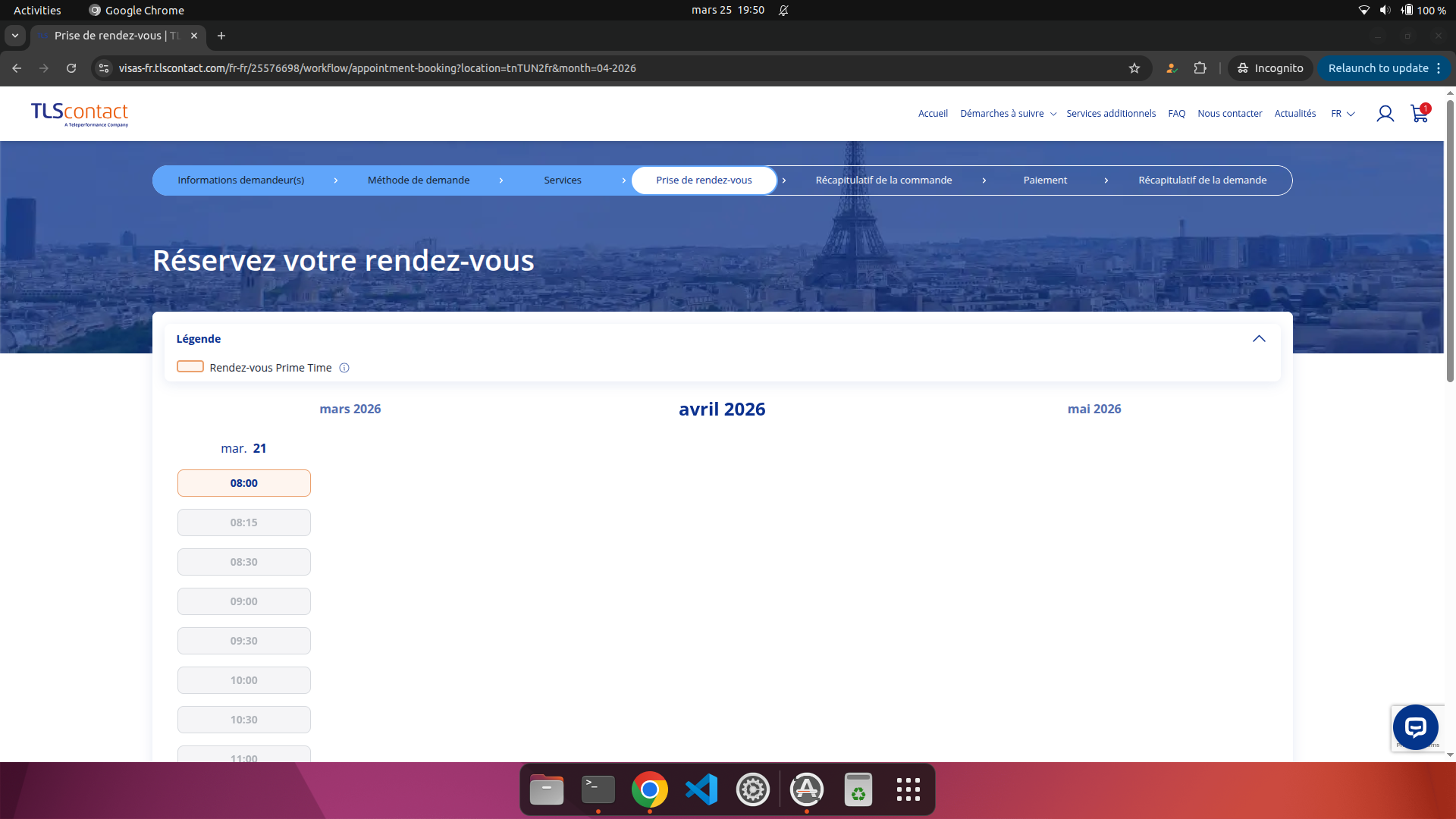Click the Nous contacter link

[1229, 113]
